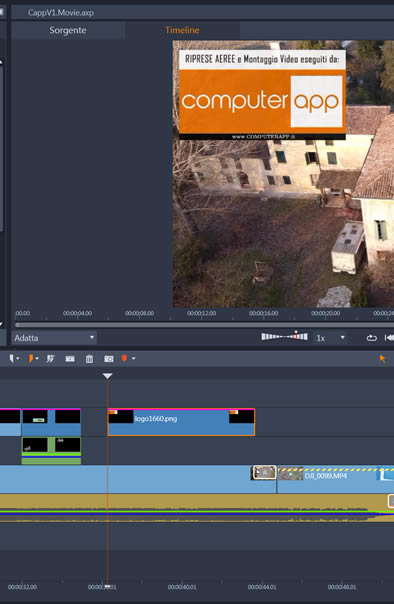Click 00:00:40.01 on the timeline ruler

[182, 587]
